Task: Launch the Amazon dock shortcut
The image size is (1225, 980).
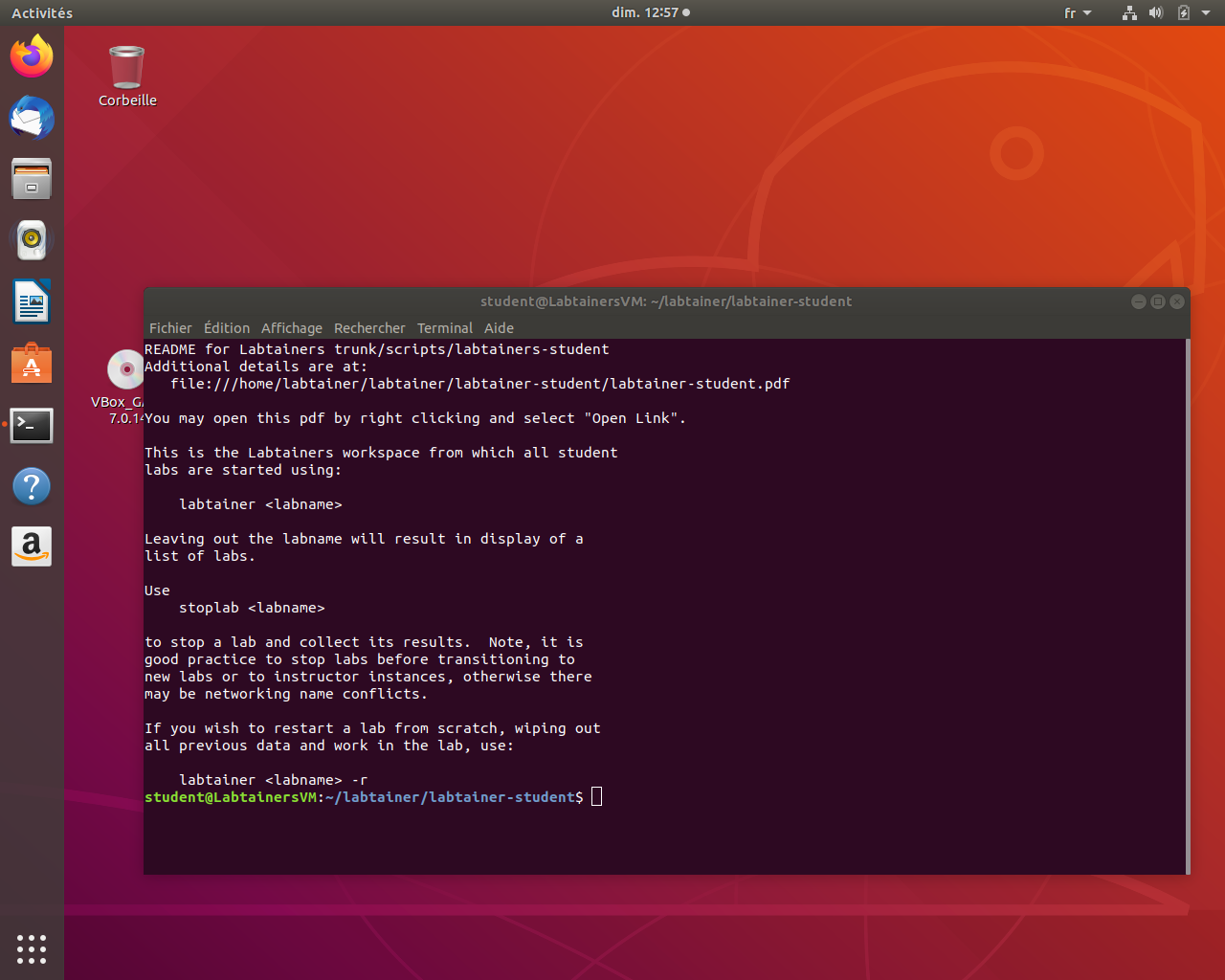Action: (x=32, y=547)
